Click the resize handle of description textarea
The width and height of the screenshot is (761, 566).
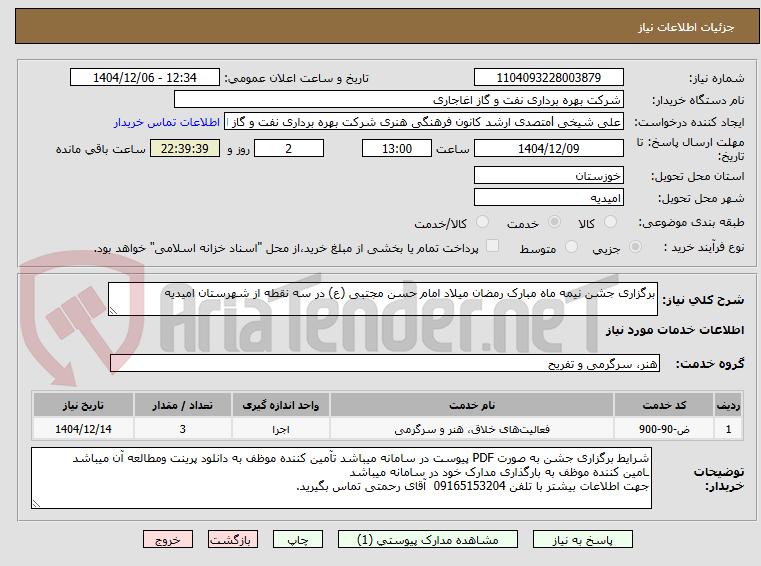113,311
